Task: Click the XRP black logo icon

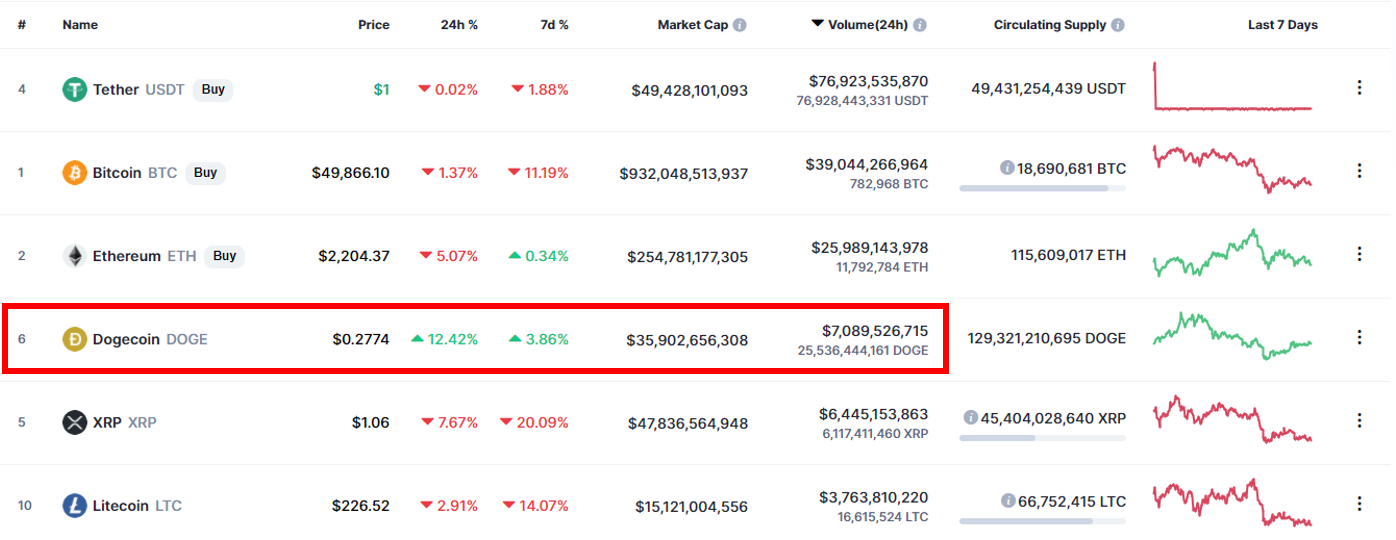Action: coord(75,422)
